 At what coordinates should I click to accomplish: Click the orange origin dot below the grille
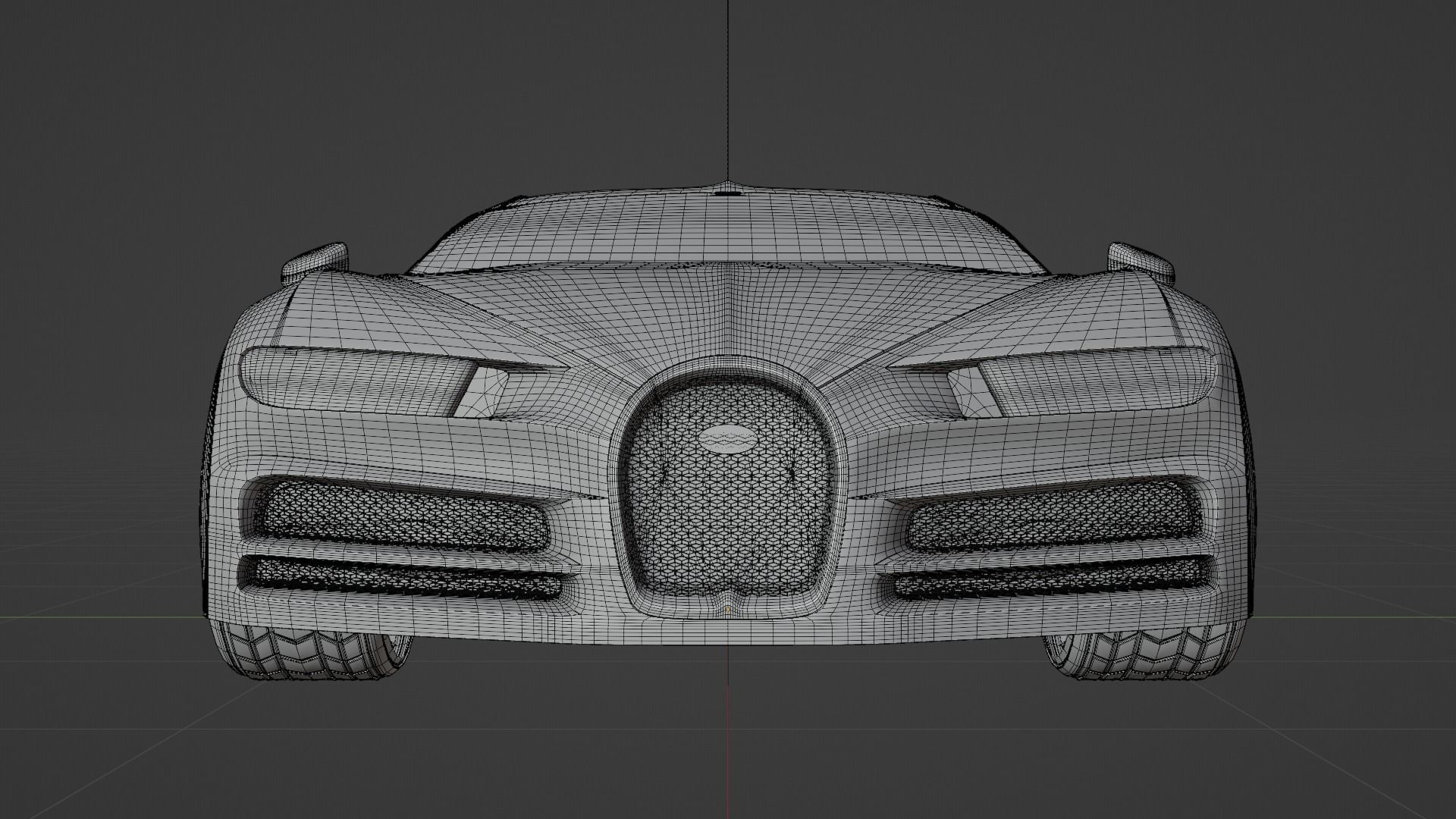[728, 608]
